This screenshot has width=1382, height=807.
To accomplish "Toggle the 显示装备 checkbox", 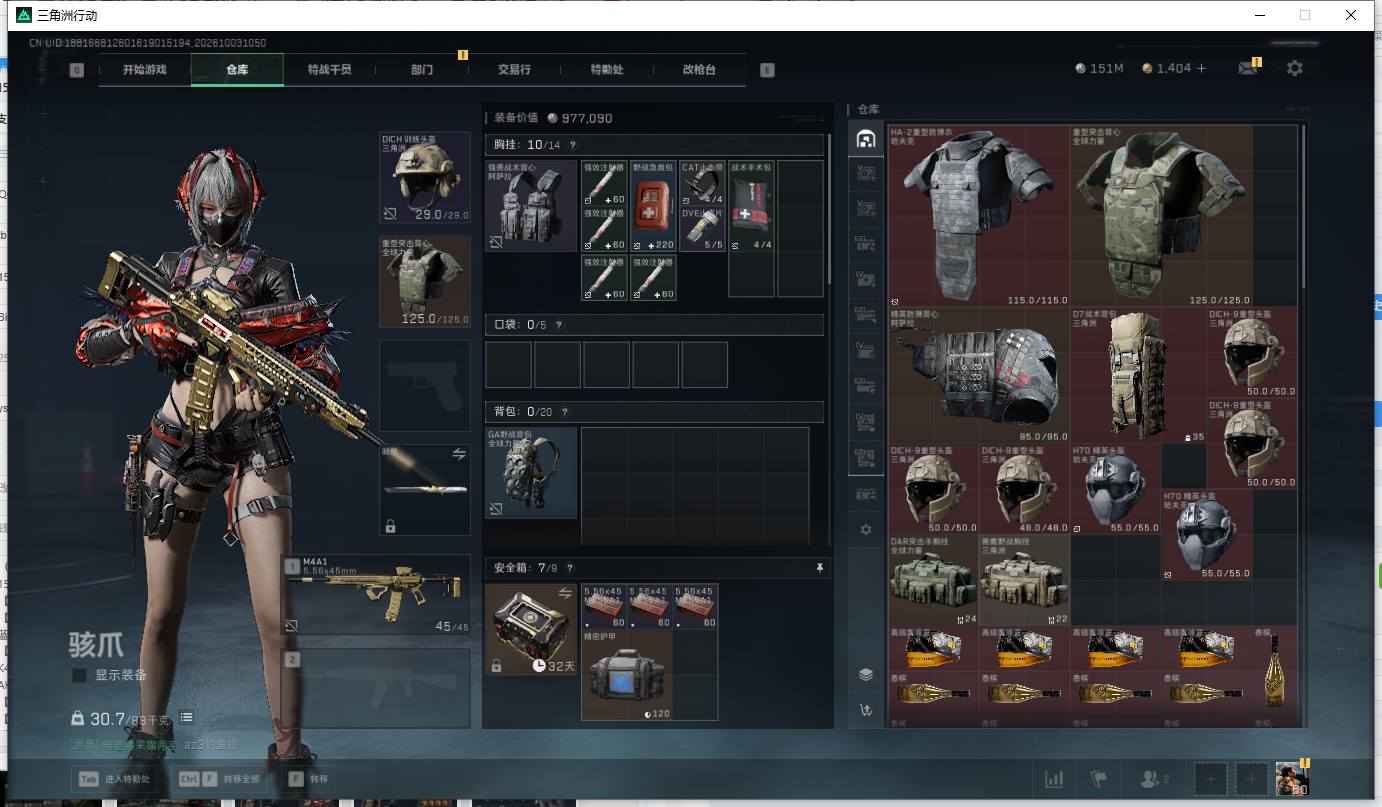I will 79,676.
